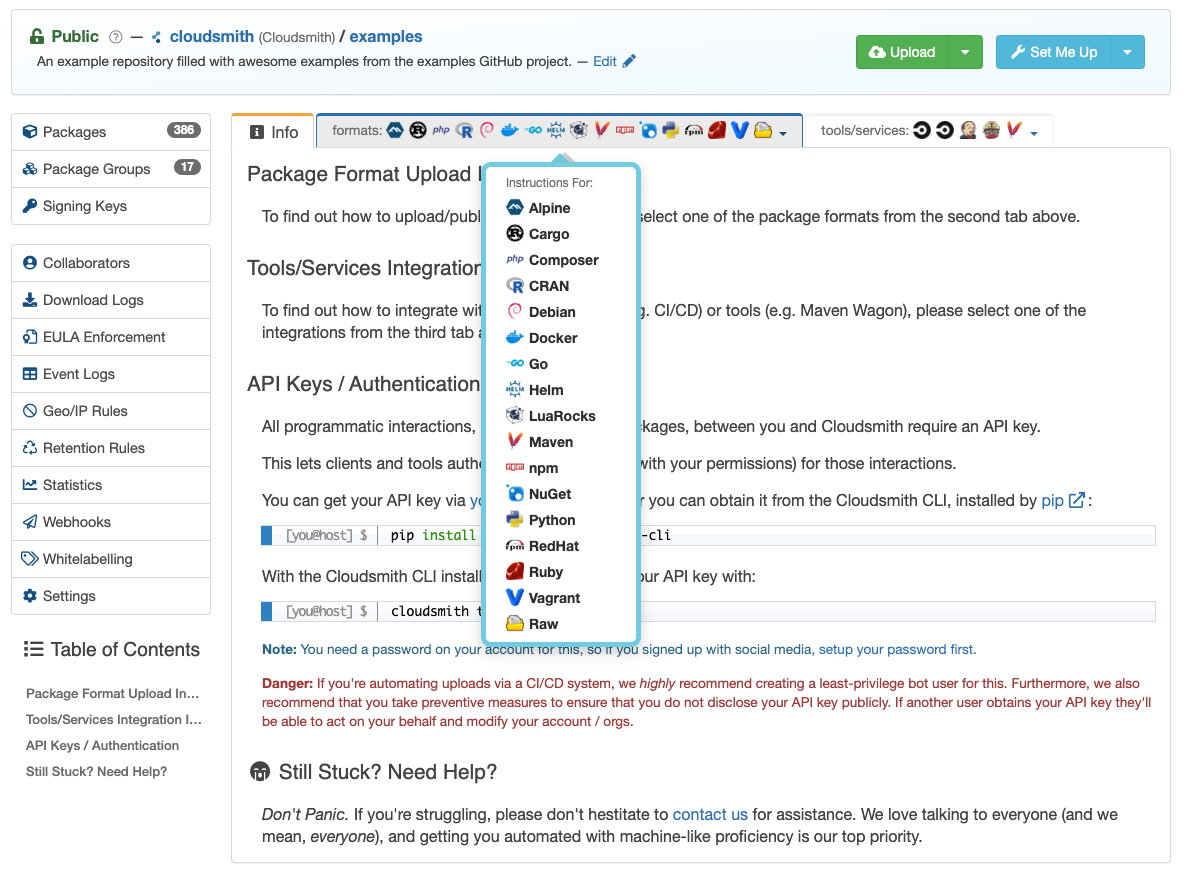Open the Set Me Up dropdown arrow
Image resolution: width=1188 pixels, height=875 pixels.
(1127, 52)
